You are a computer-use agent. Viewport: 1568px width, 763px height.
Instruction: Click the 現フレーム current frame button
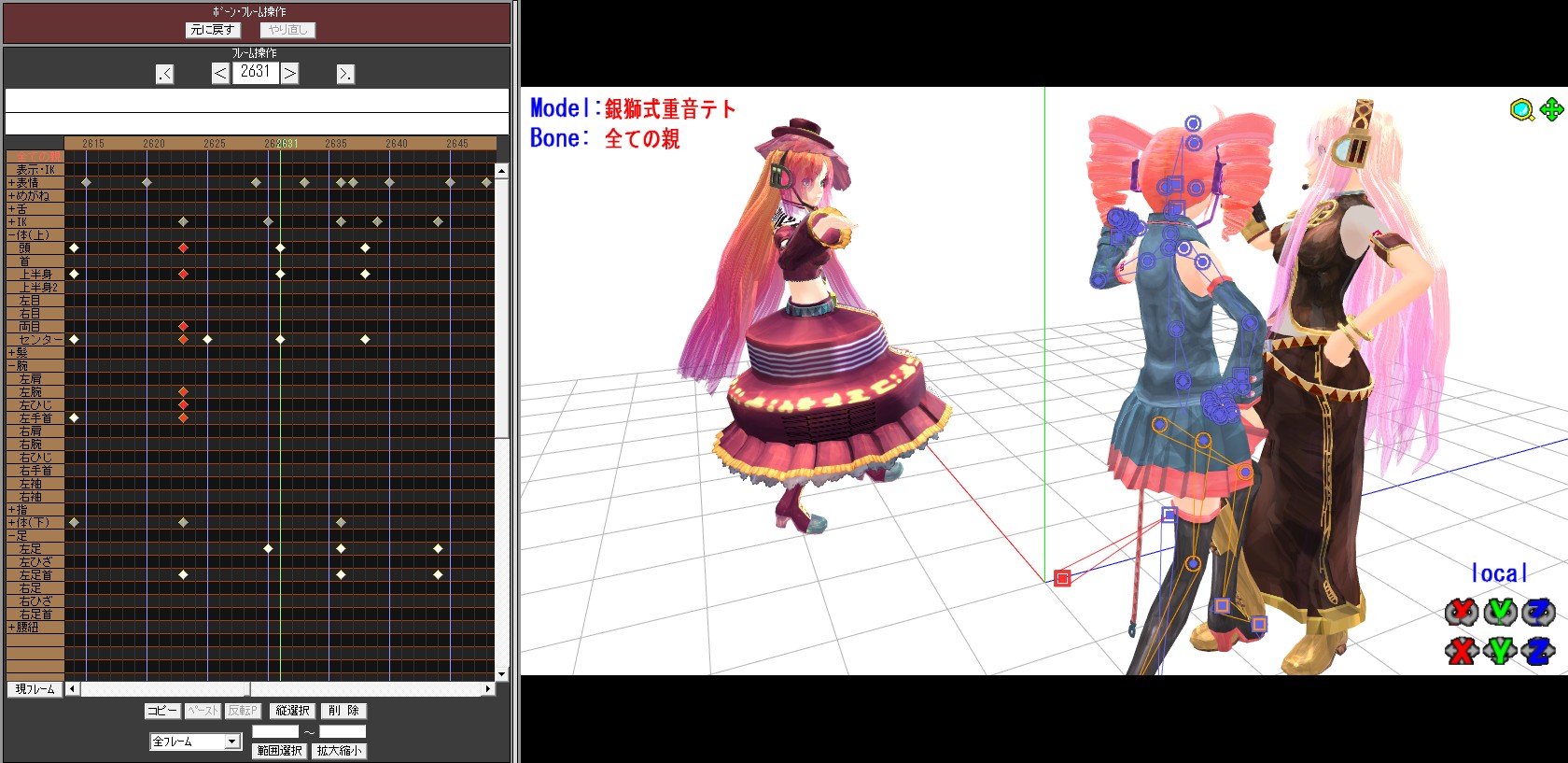coord(35,689)
